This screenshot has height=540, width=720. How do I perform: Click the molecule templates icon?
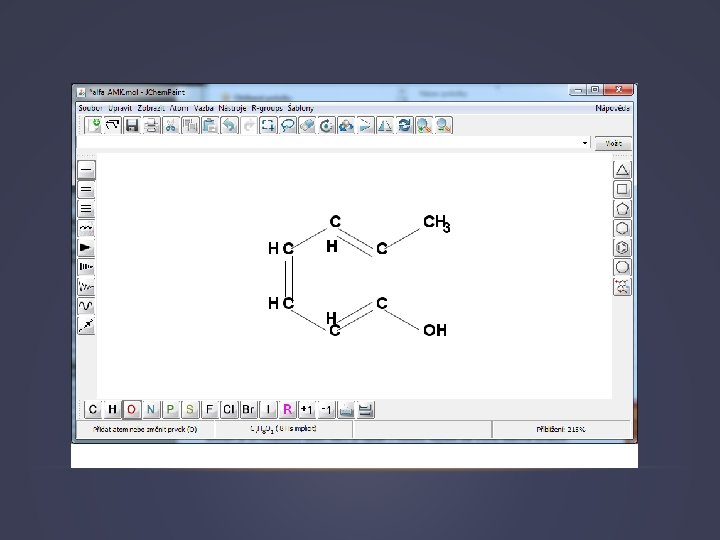click(x=622, y=287)
